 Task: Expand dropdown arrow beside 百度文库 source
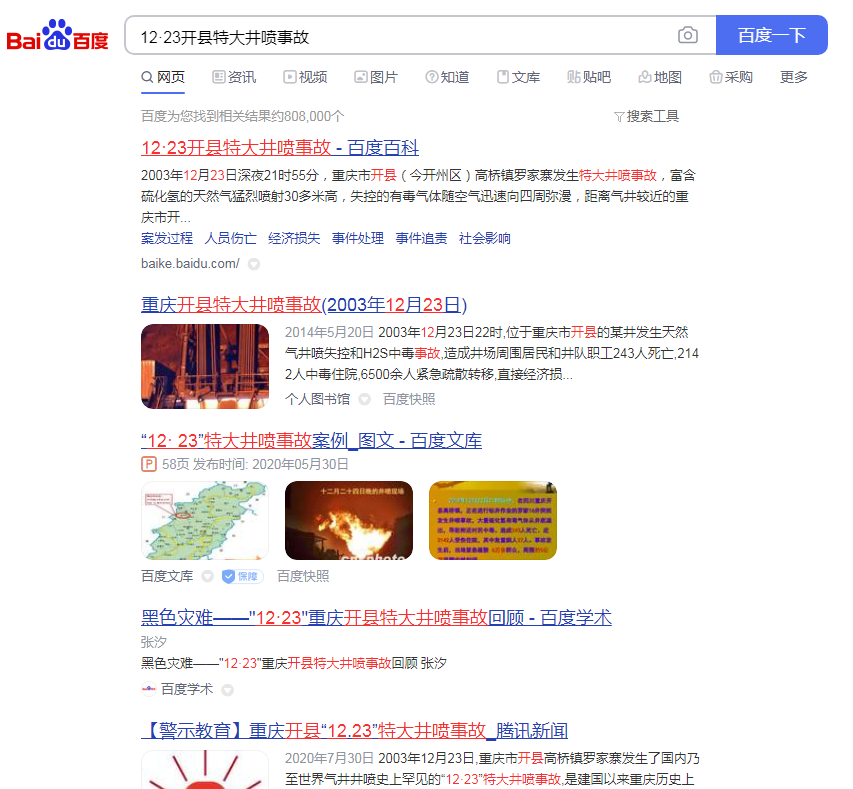207,576
